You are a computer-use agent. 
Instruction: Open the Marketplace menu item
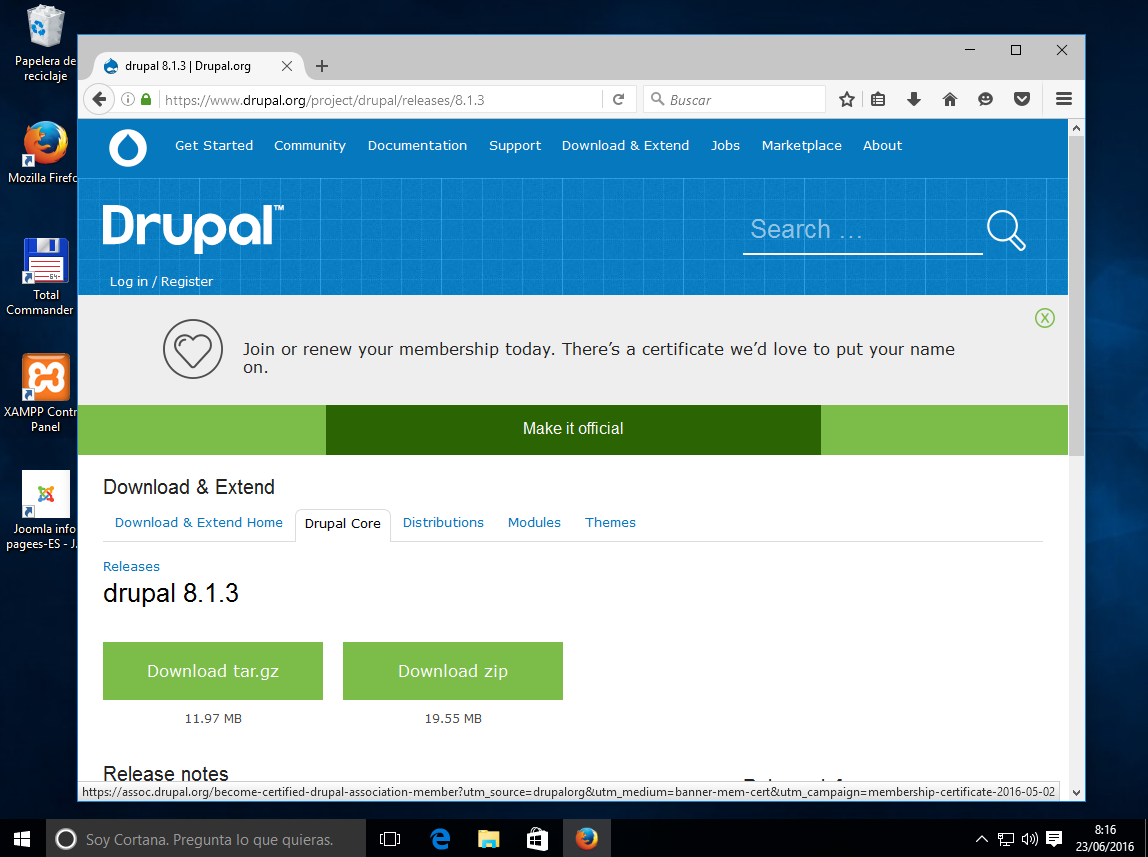(802, 146)
